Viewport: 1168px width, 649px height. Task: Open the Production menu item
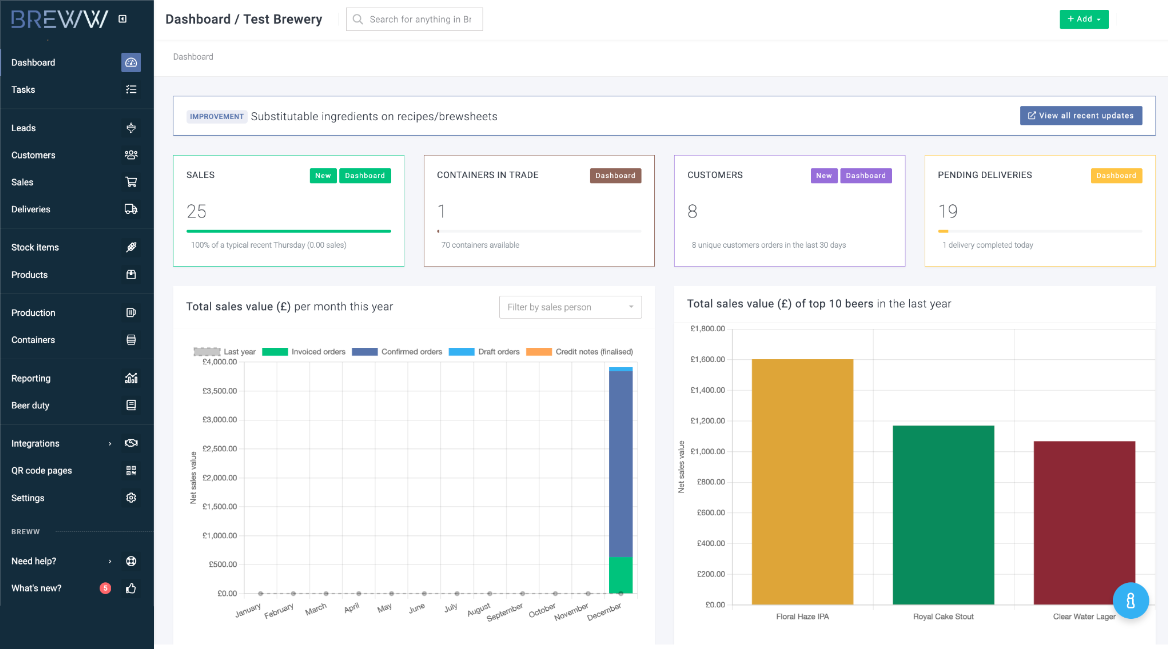34,313
